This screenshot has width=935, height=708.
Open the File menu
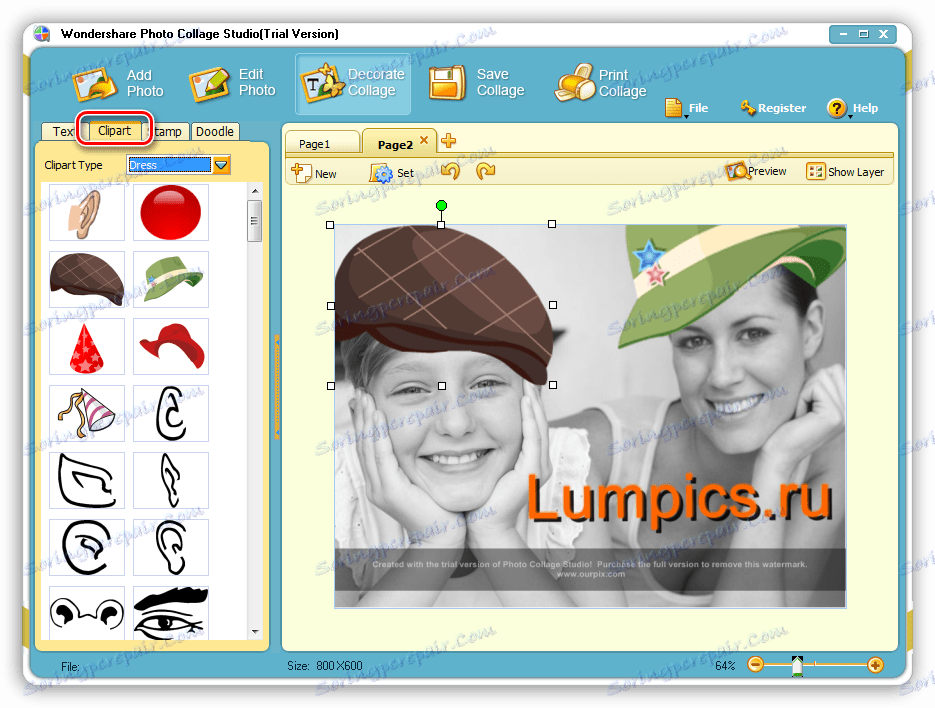687,108
